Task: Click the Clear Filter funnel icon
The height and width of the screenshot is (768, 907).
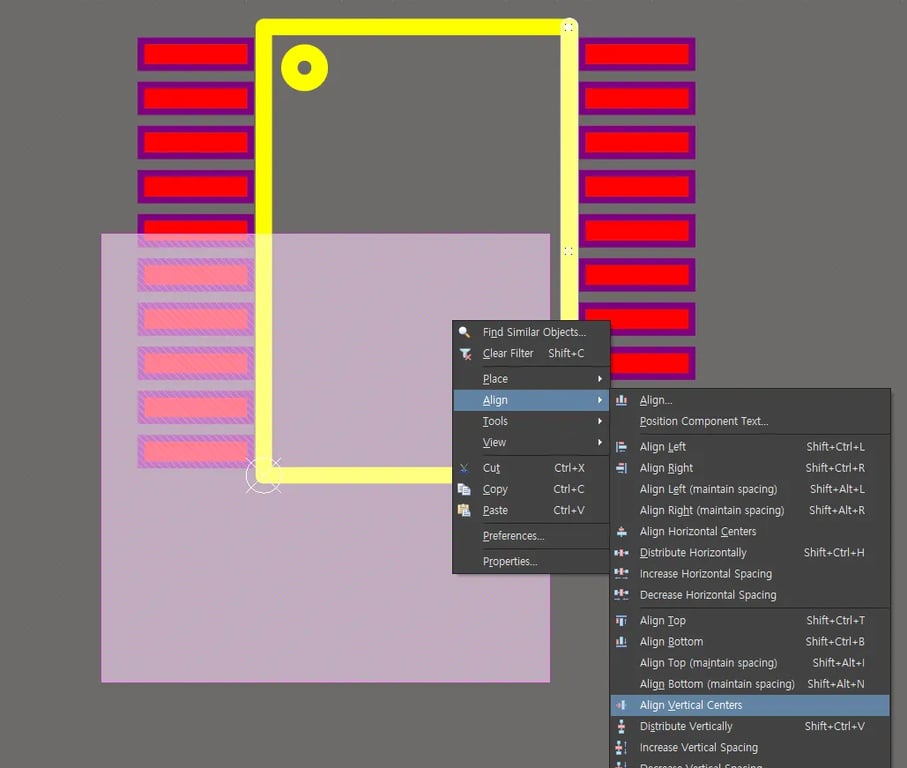Action: tap(465, 353)
